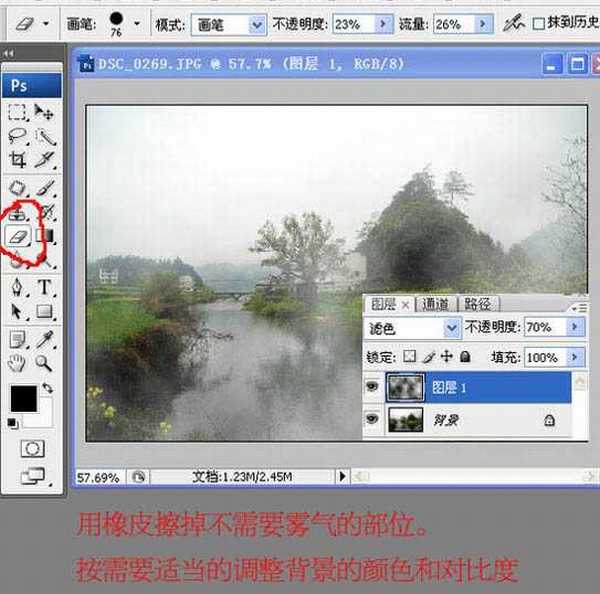Click the zoom 57.69% field
Screen dimensions: 600x594
pos(99,477)
